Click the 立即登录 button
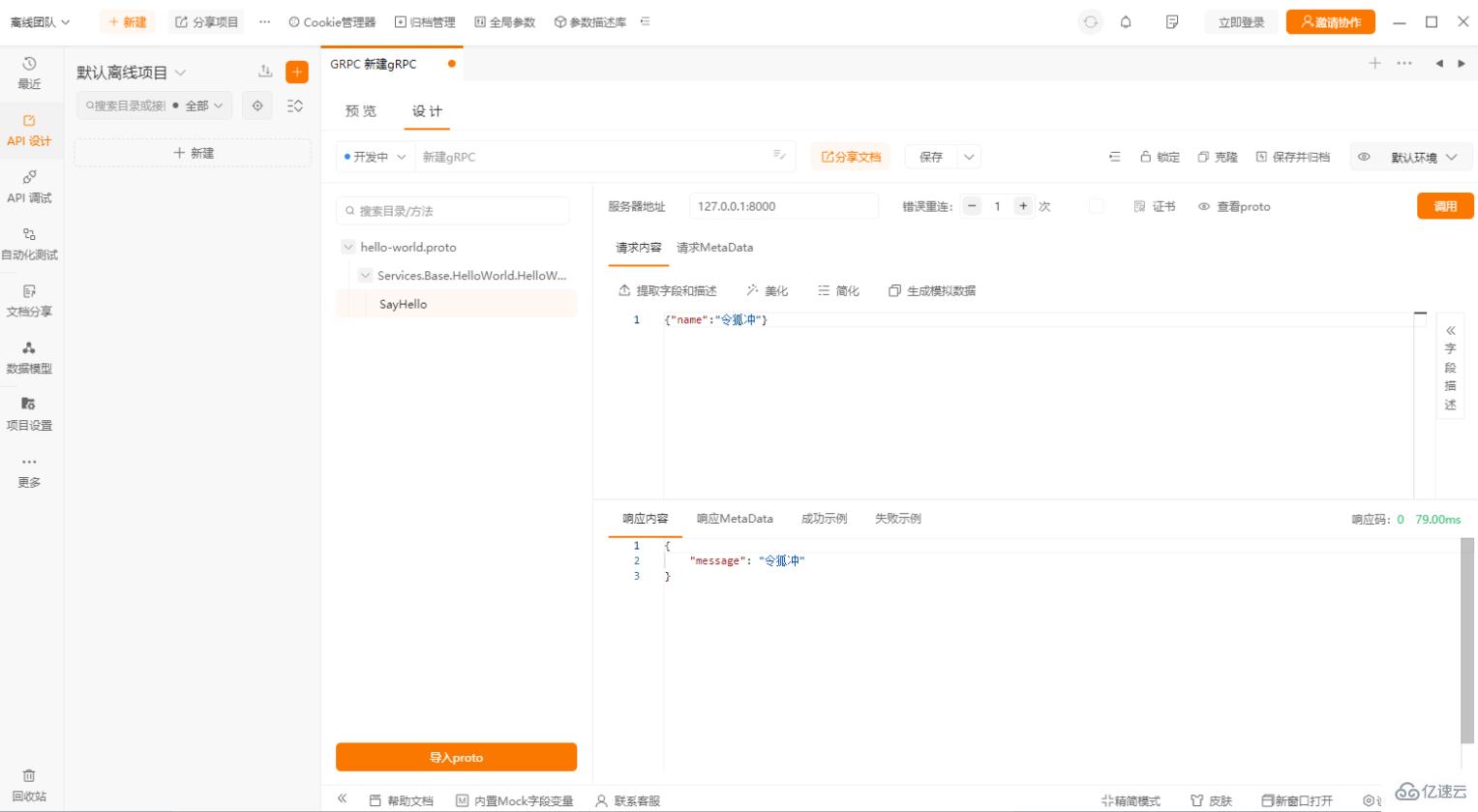This screenshot has width=1478, height=812. coord(1241,22)
